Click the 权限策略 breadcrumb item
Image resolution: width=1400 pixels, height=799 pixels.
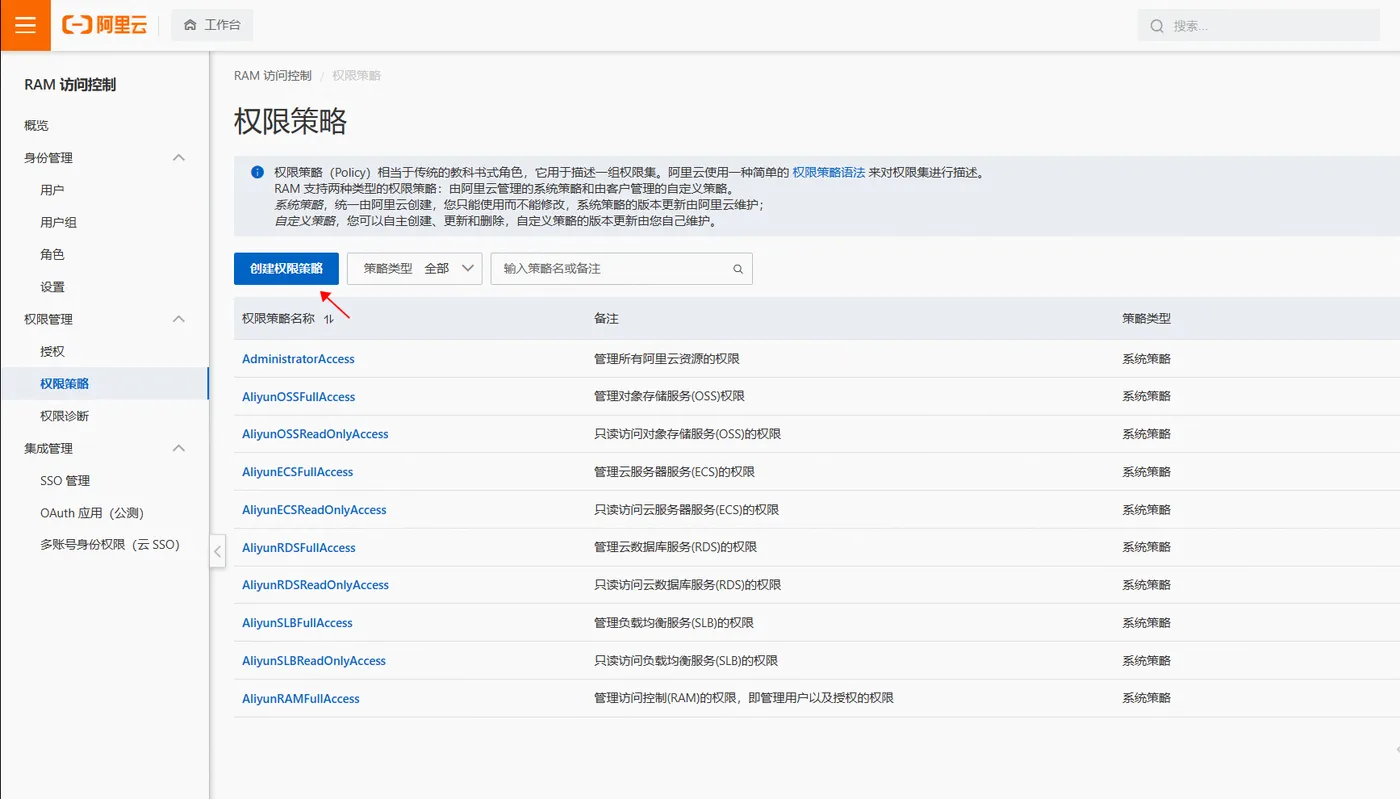pyautogui.click(x=356, y=76)
